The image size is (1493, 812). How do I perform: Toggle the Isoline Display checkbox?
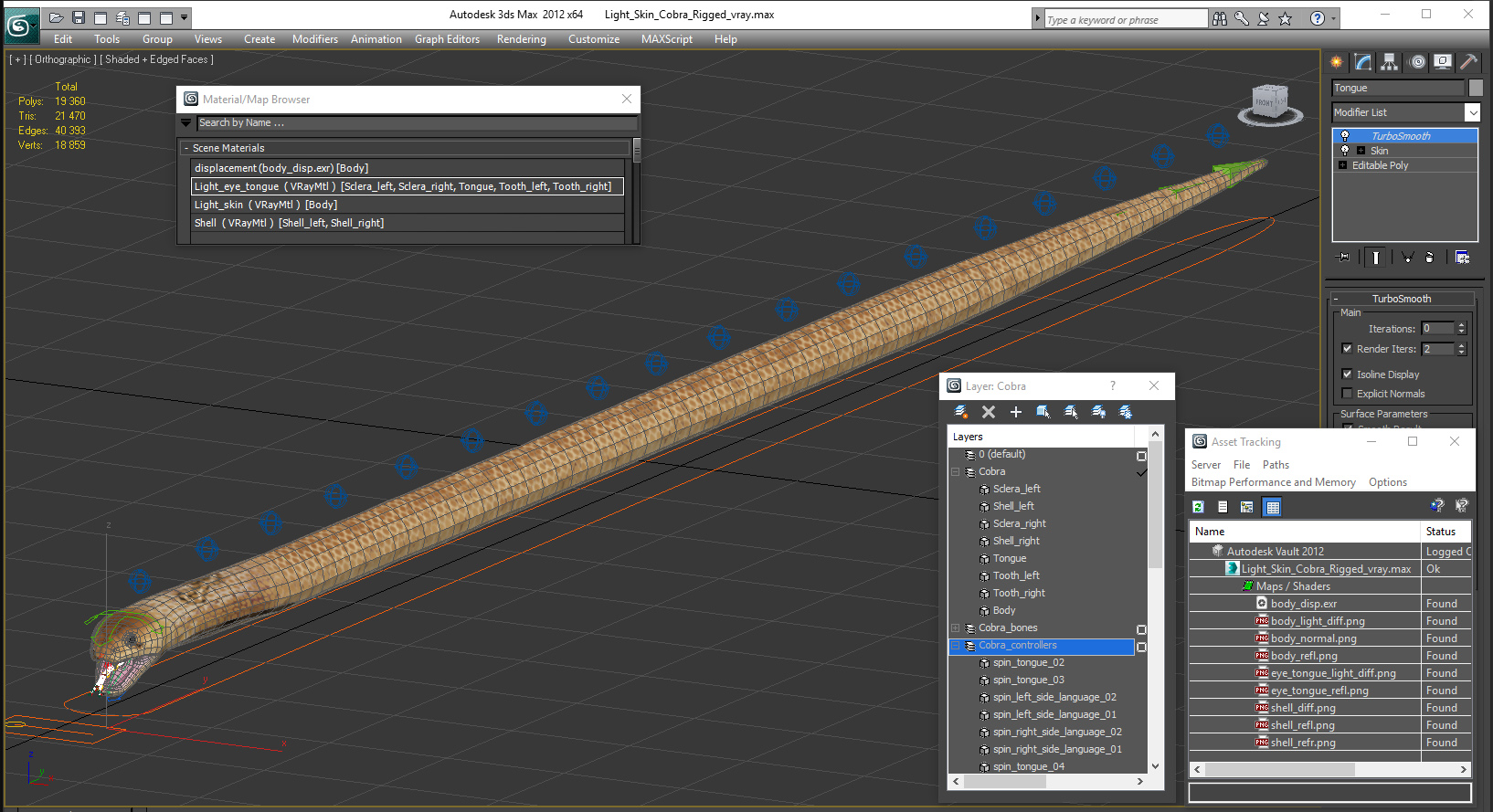click(x=1347, y=374)
